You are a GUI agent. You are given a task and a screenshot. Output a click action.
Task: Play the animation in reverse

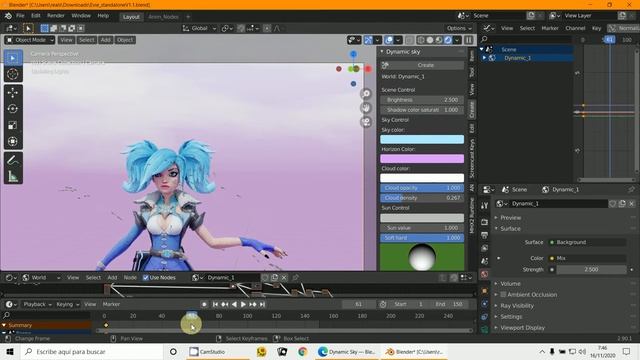pos(234,304)
